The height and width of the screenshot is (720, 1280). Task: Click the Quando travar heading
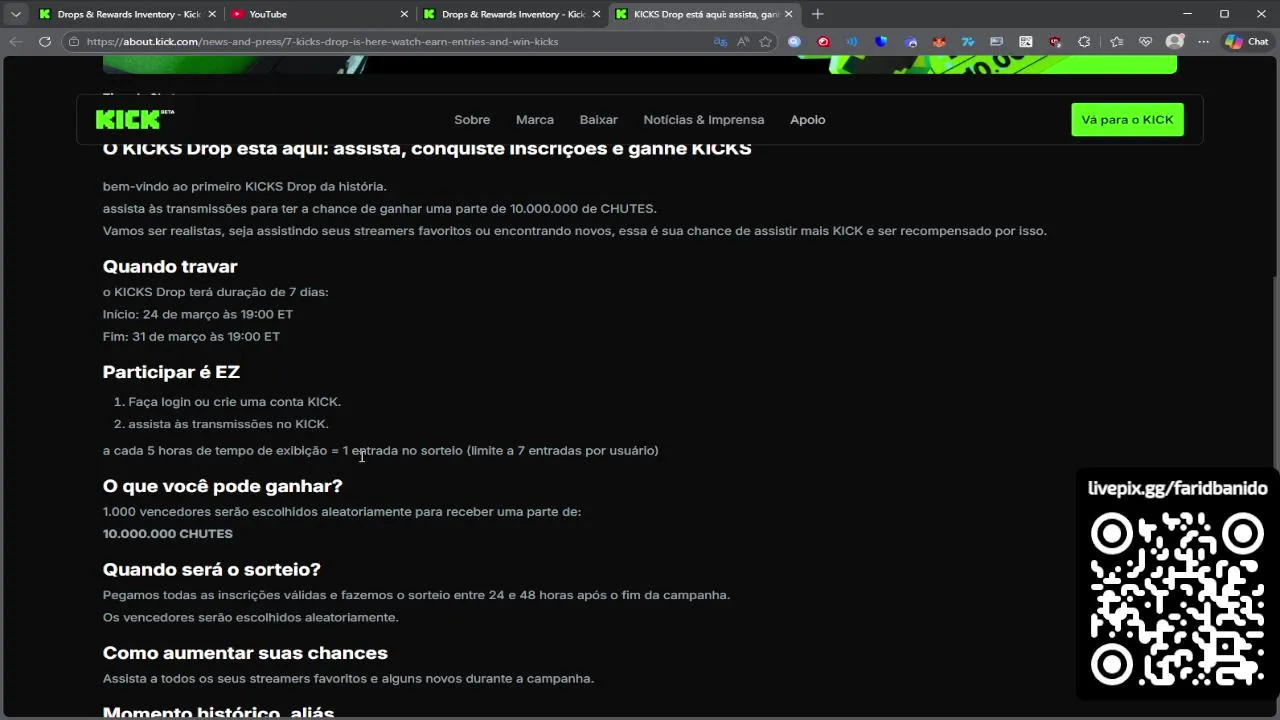pyautogui.click(x=170, y=266)
